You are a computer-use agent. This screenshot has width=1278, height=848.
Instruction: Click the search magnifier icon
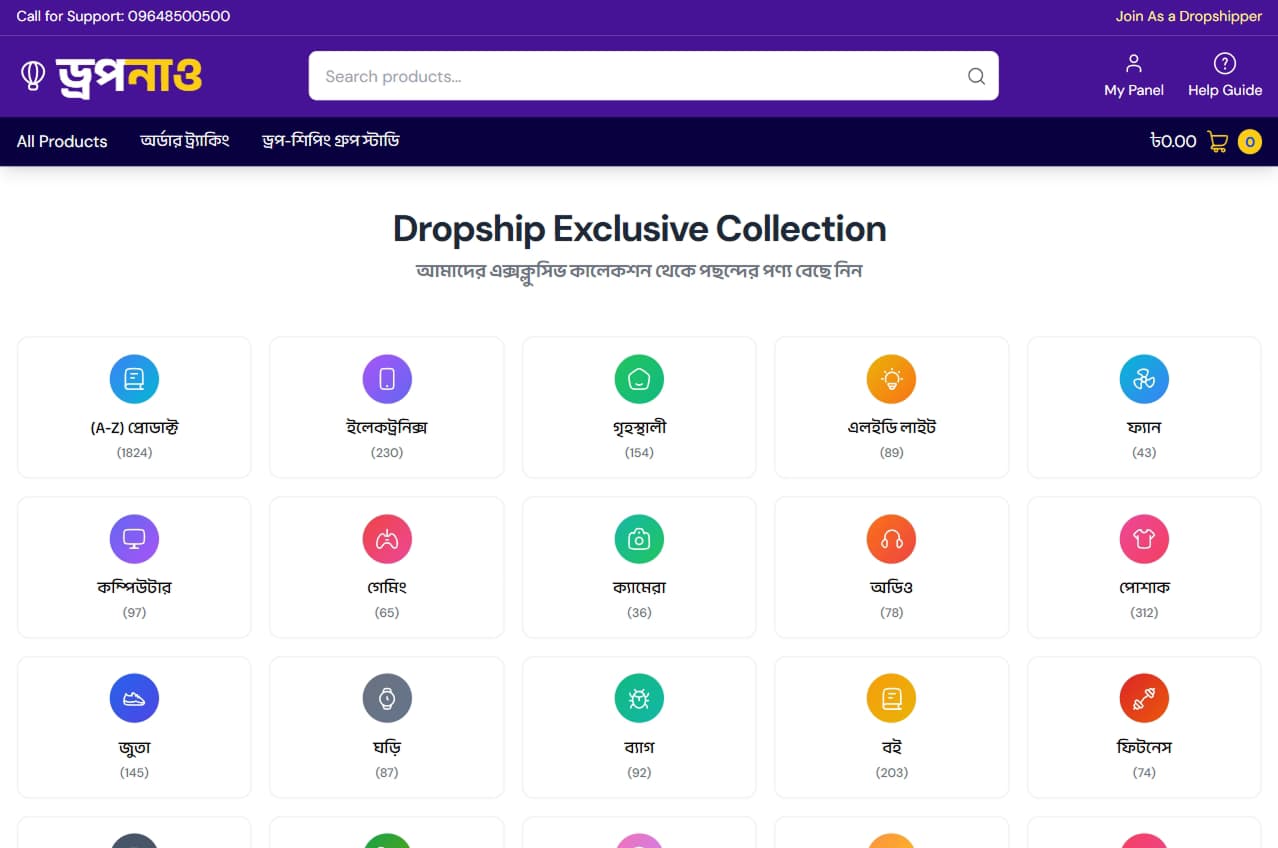tap(975, 76)
